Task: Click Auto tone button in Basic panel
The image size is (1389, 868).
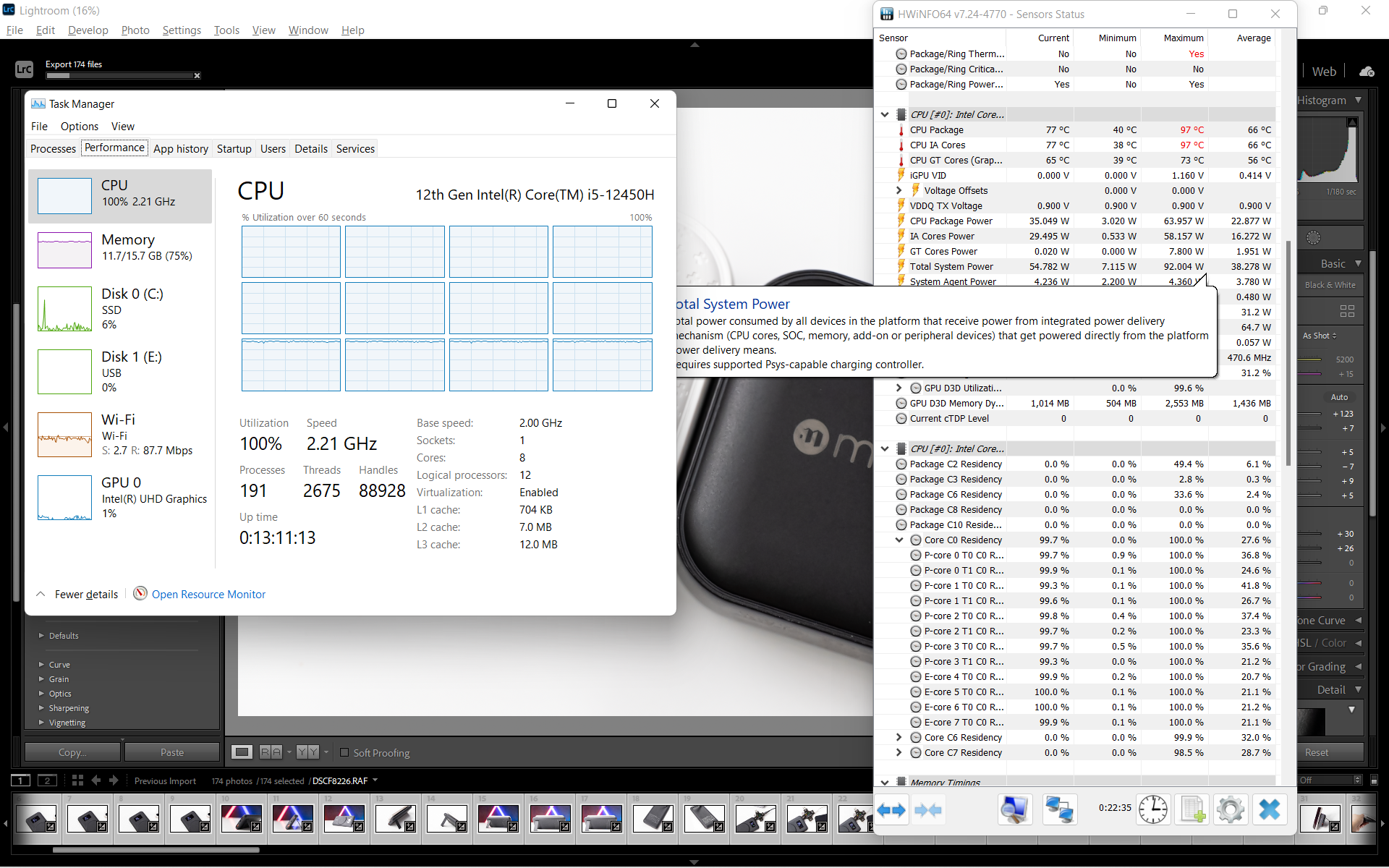Action: click(1339, 397)
